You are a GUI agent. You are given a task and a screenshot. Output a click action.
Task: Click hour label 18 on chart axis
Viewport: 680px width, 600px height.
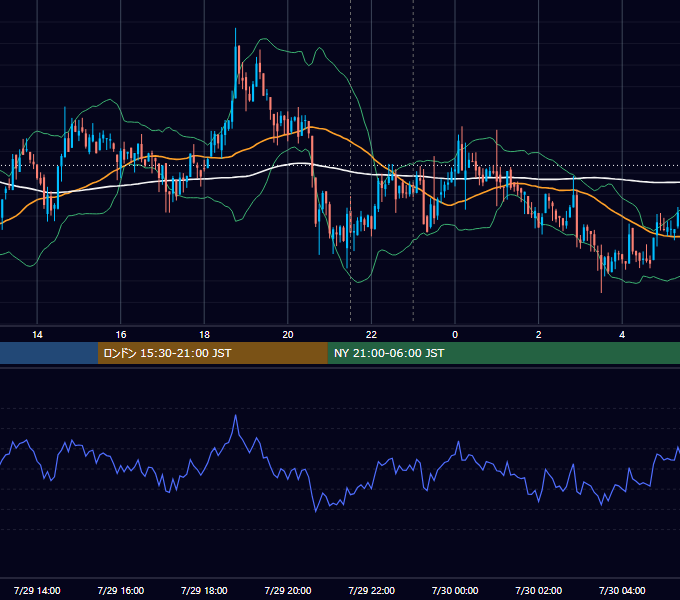coord(204,335)
